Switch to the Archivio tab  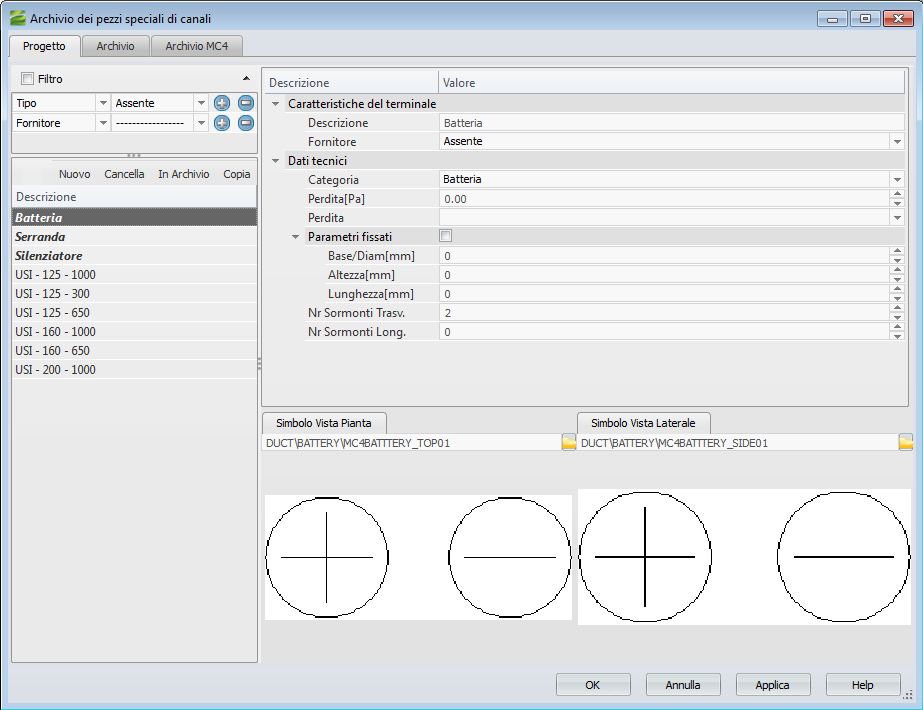115,46
